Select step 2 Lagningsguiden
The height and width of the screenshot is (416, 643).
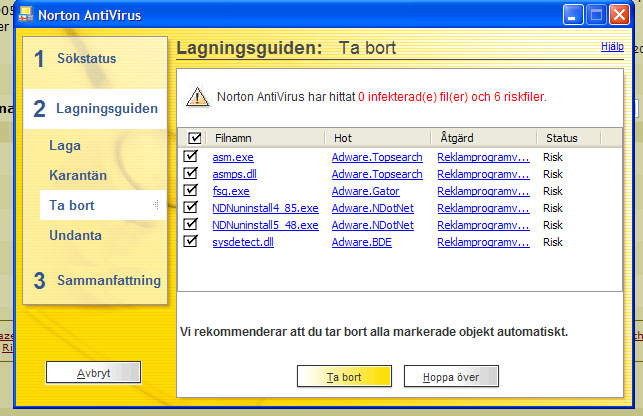[x=95, y=109]
